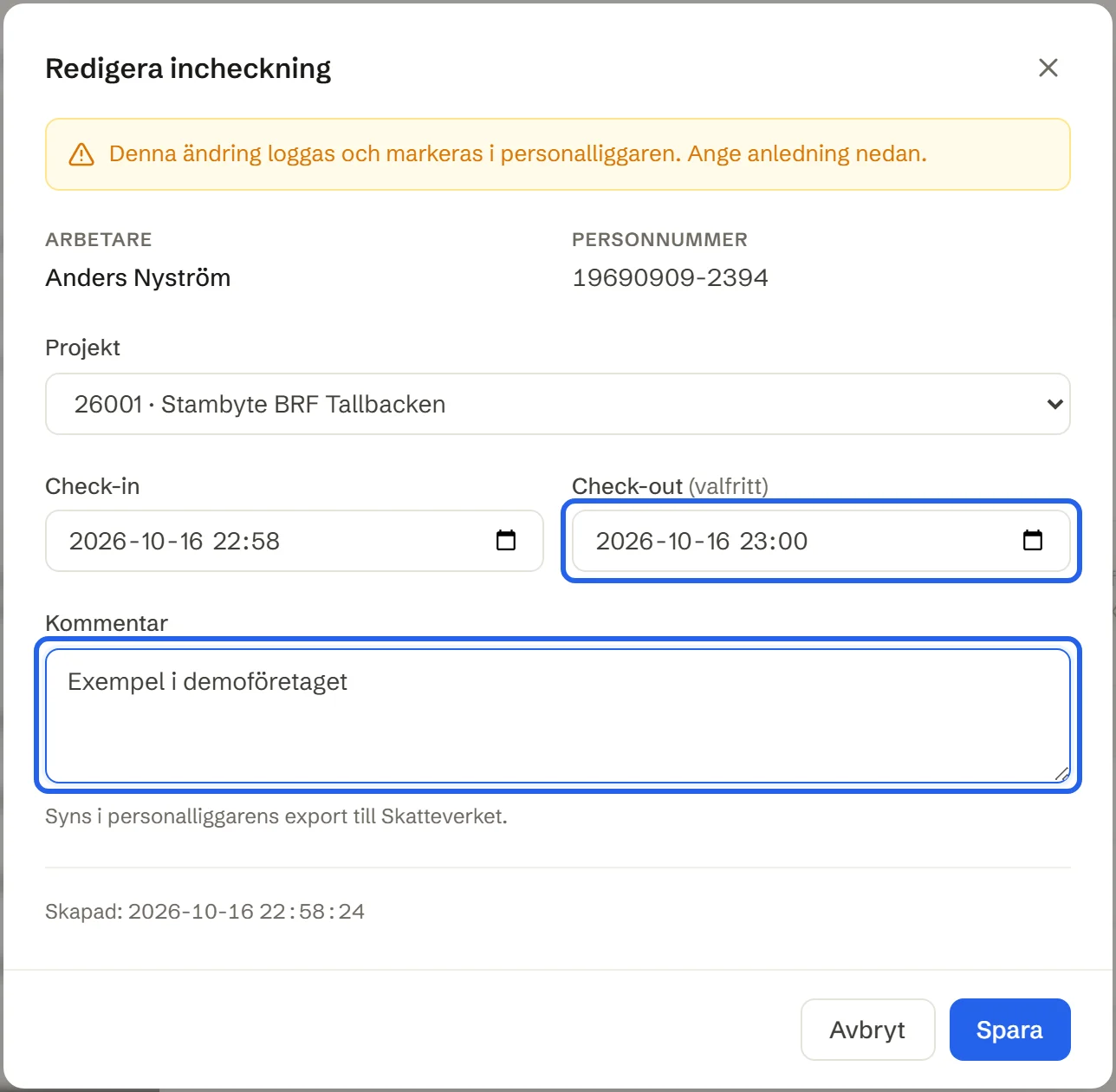Click the Redigera incheckning title
Viewport: 1116px width, 1092px height.
pyautogui.click(x=188, y=68)
